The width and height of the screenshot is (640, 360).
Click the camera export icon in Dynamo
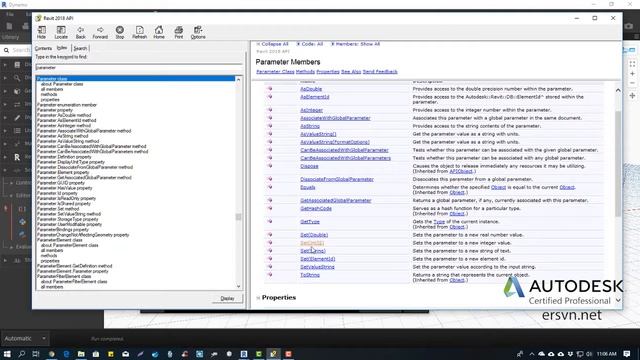629,26
